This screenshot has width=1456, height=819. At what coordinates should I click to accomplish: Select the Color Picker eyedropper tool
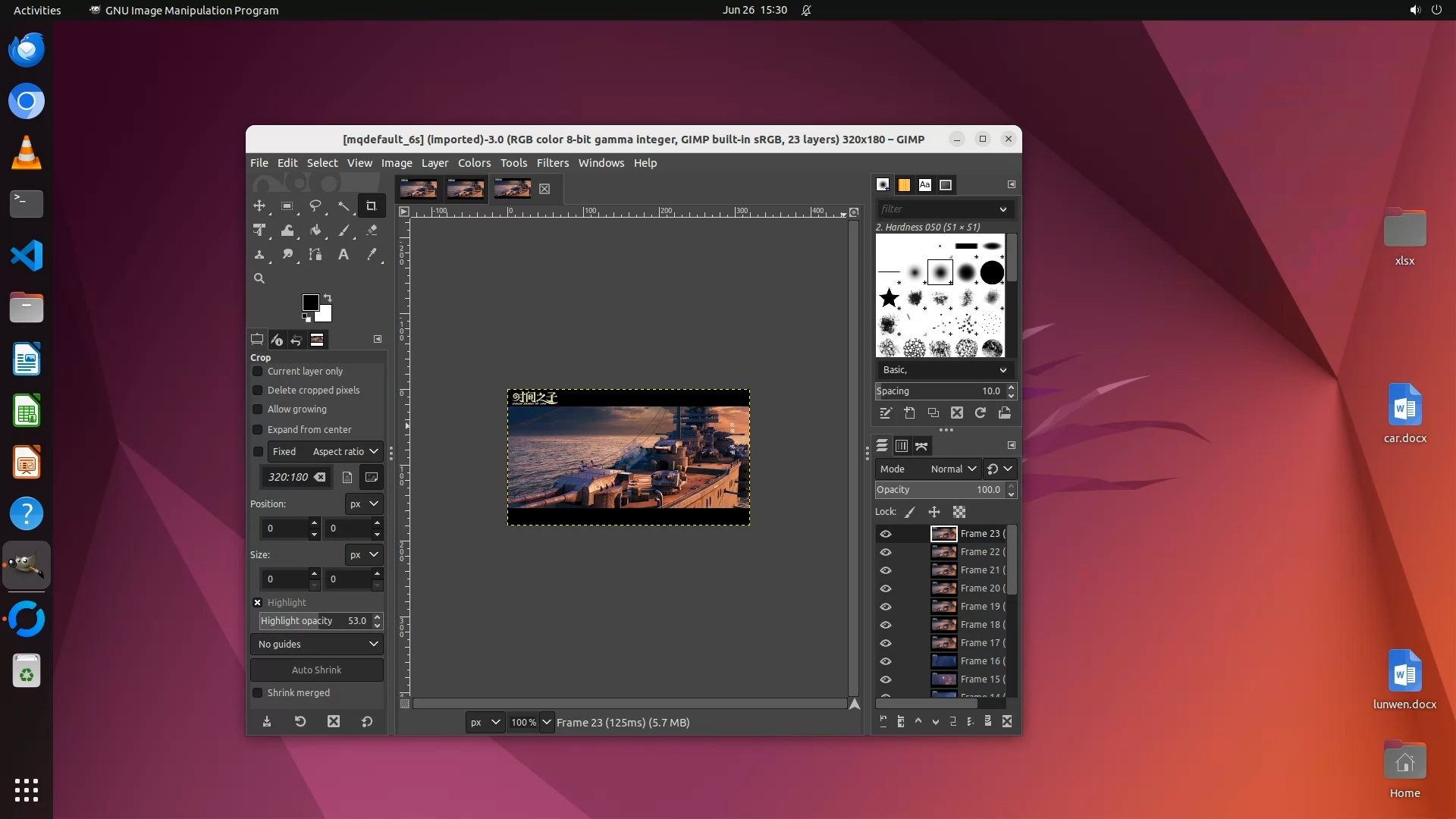point(372,255)
